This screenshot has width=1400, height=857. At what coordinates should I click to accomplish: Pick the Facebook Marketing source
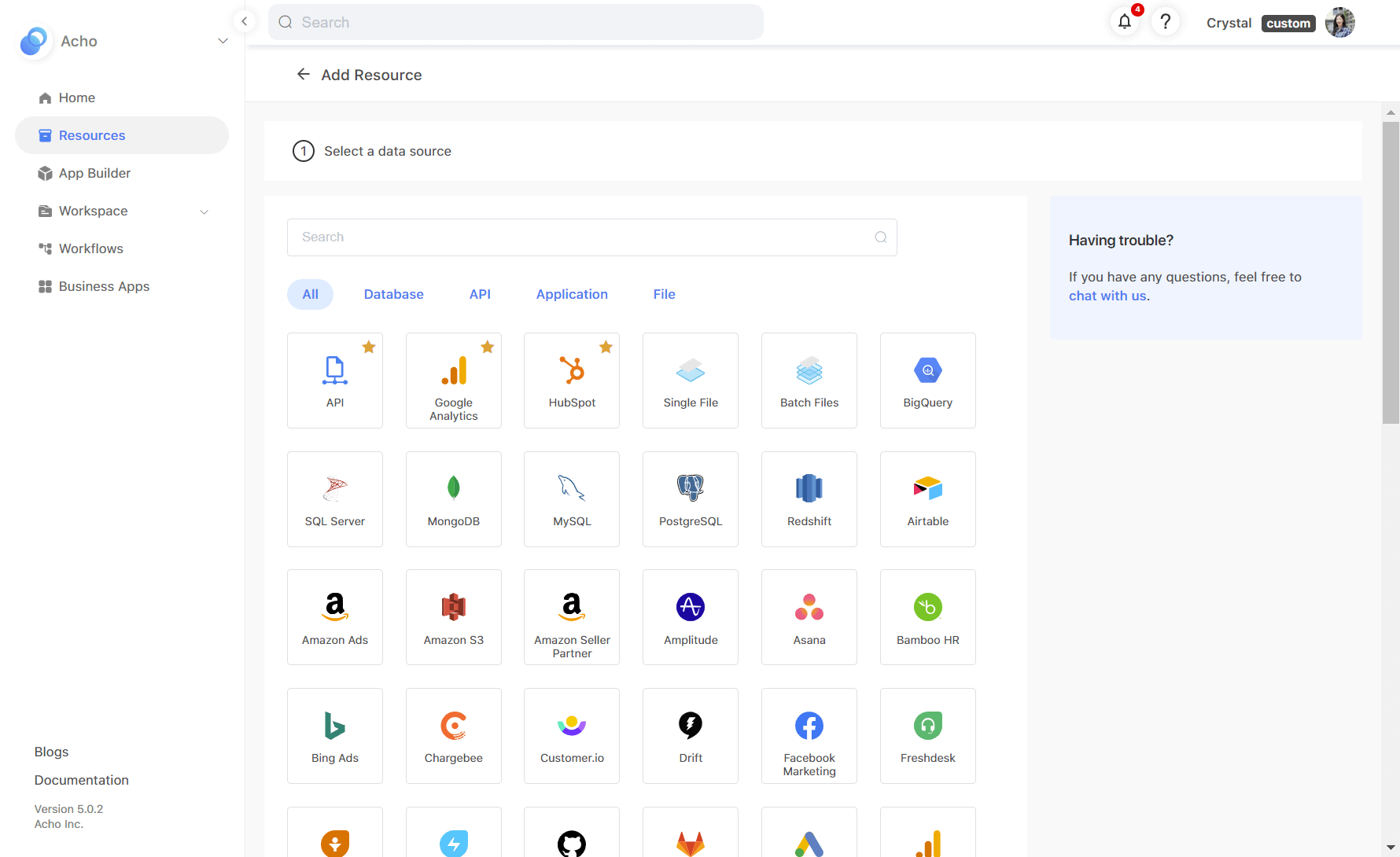pos(809,736)
